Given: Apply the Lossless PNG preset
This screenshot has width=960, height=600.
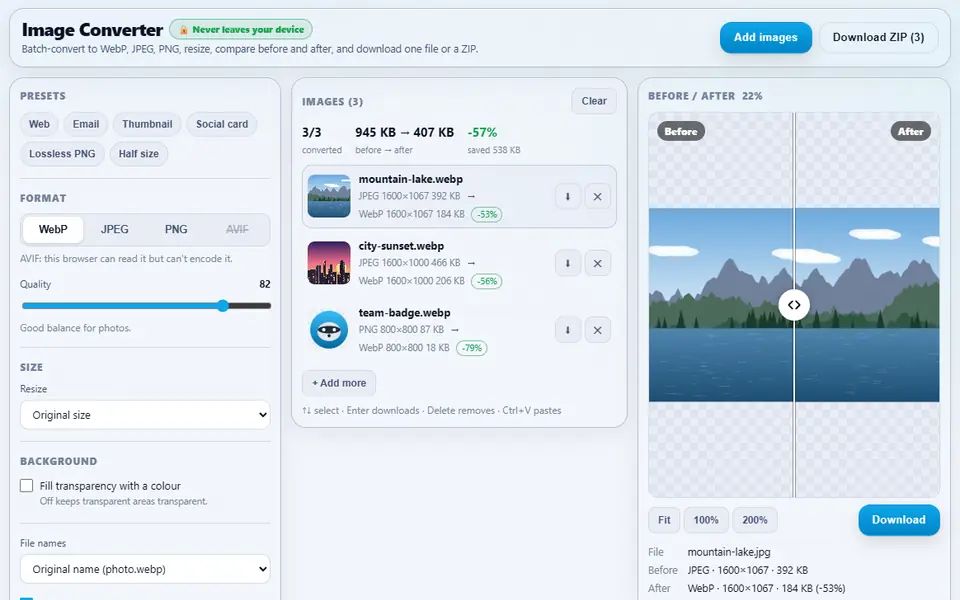Looking at the screenshot, I should click(62, 154).
